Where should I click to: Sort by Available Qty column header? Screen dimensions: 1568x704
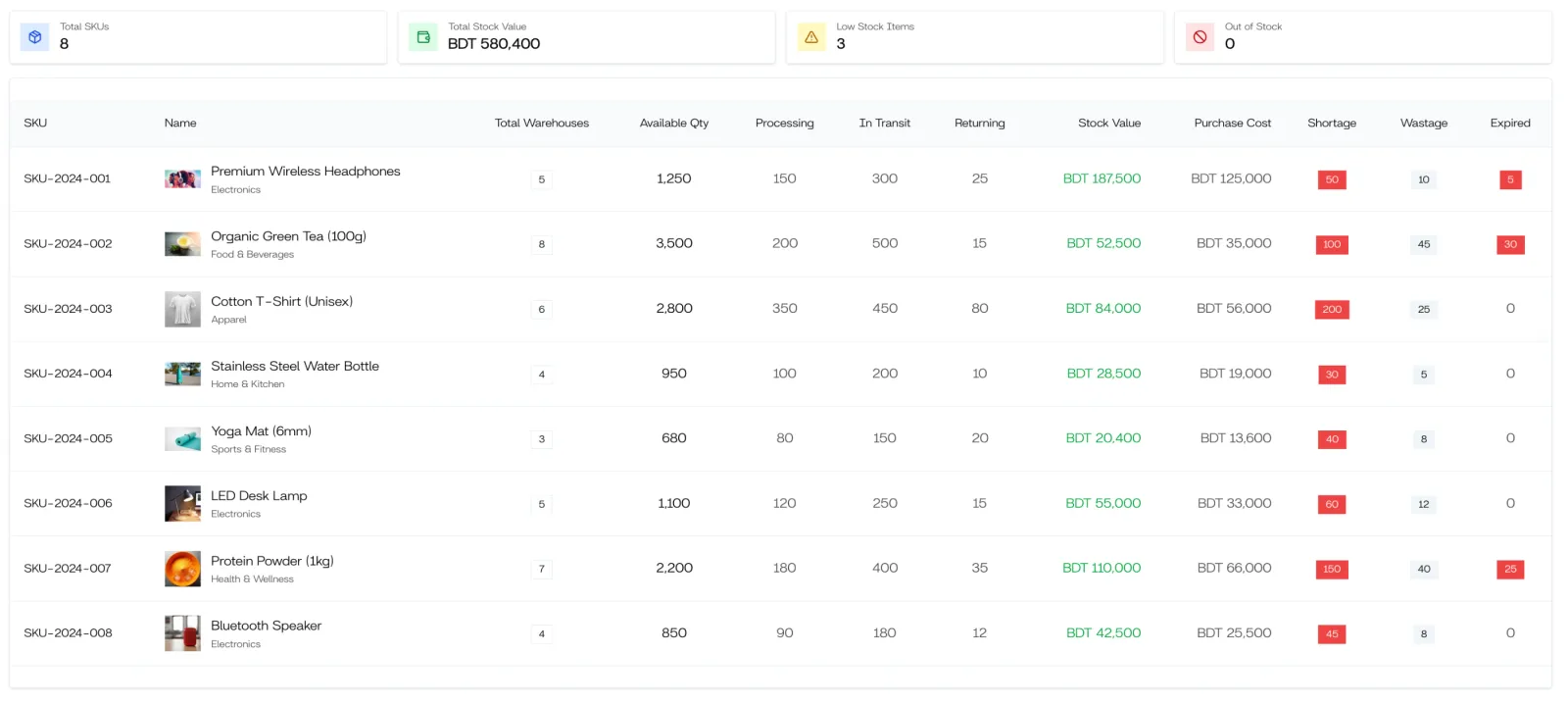click(674, 124)
